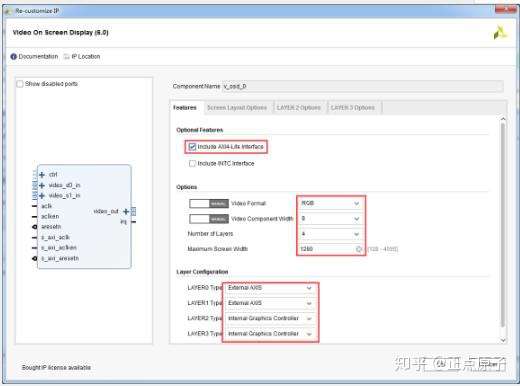This screenshot has height=386, width=520.
Task: Open the Video Format dropdown
Action: coord(330,203)
